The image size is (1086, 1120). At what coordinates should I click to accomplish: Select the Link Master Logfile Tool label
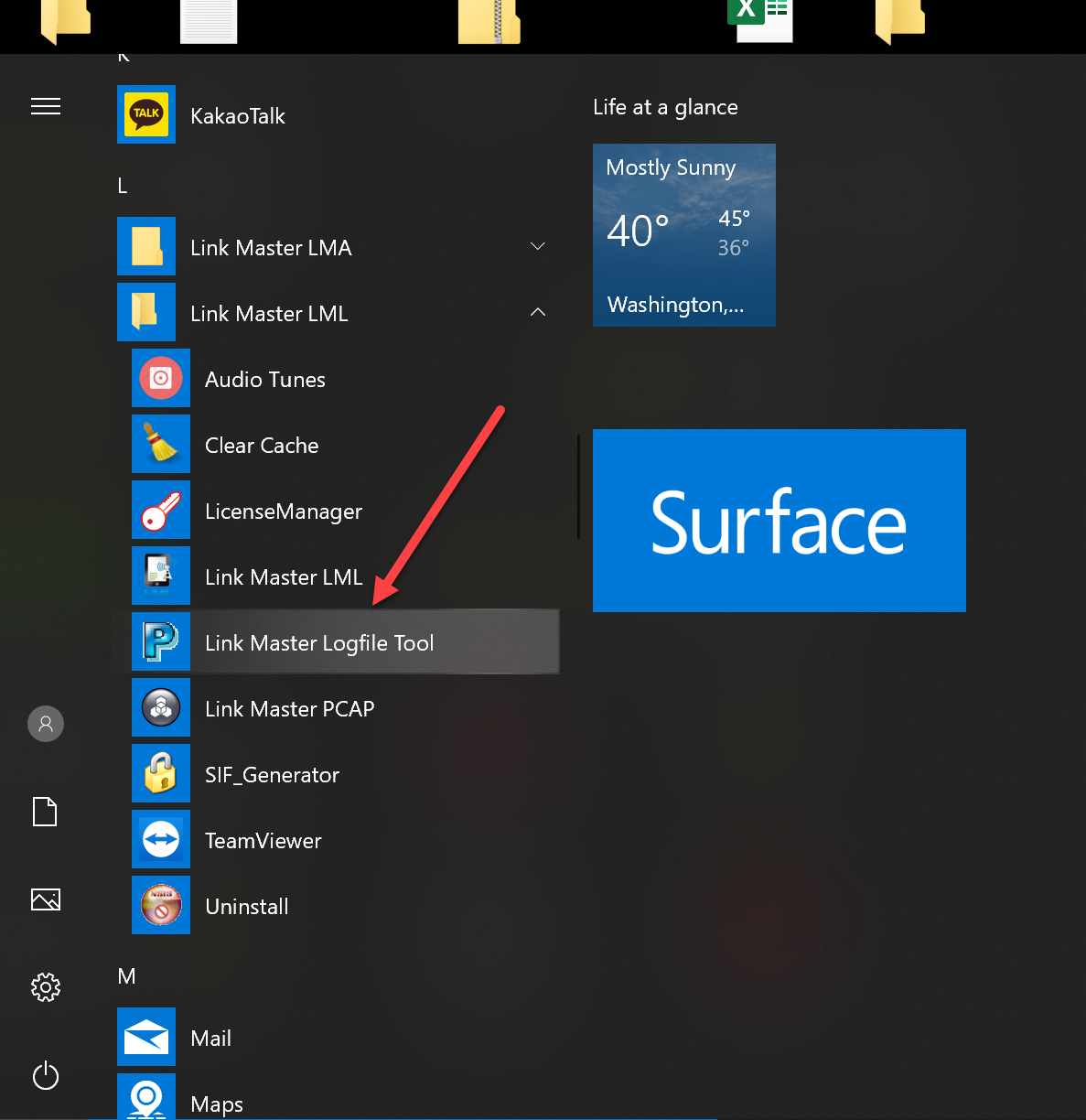tap(319, 643)
